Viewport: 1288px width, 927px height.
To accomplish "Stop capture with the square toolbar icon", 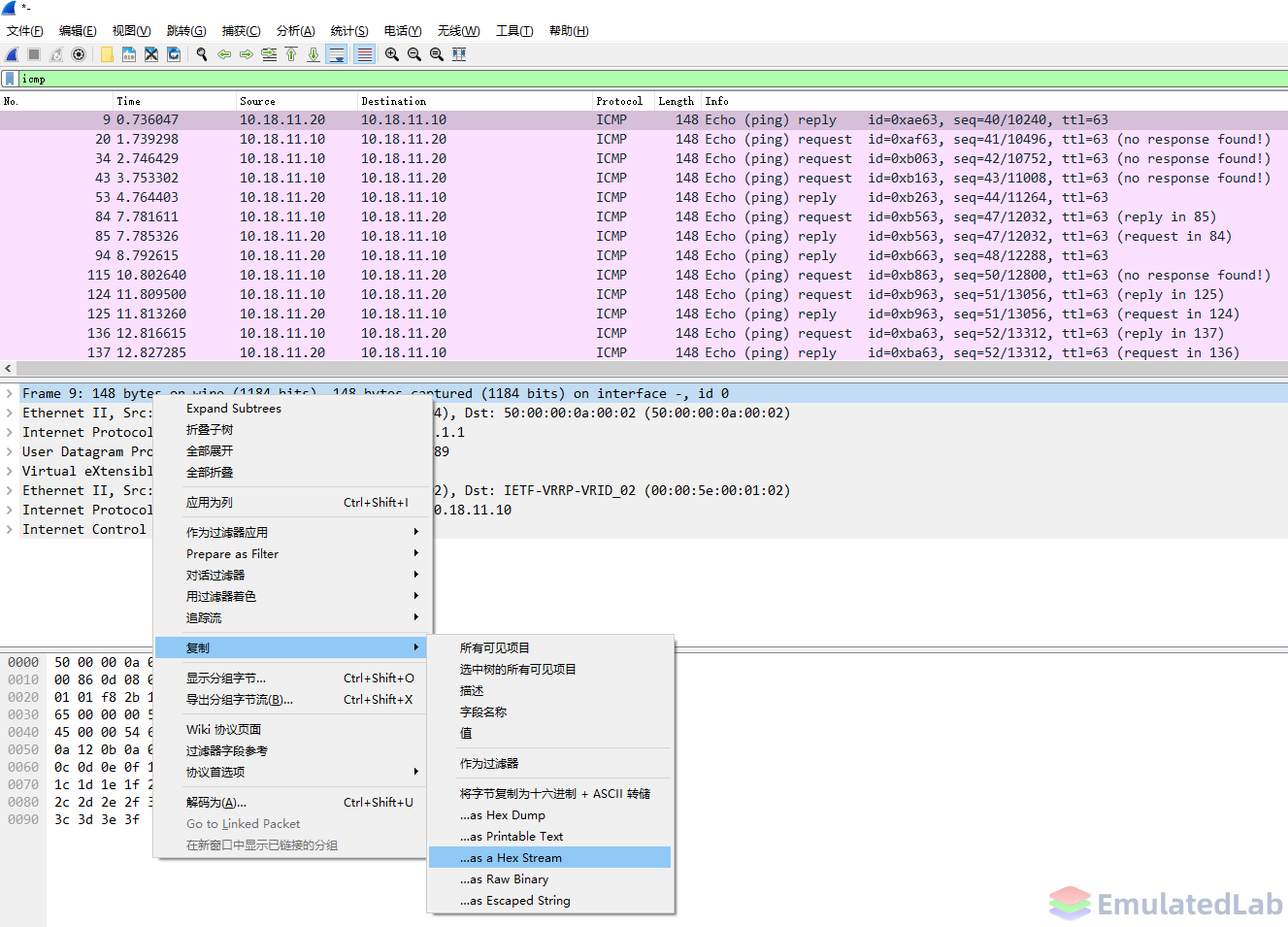I will 34,54.
